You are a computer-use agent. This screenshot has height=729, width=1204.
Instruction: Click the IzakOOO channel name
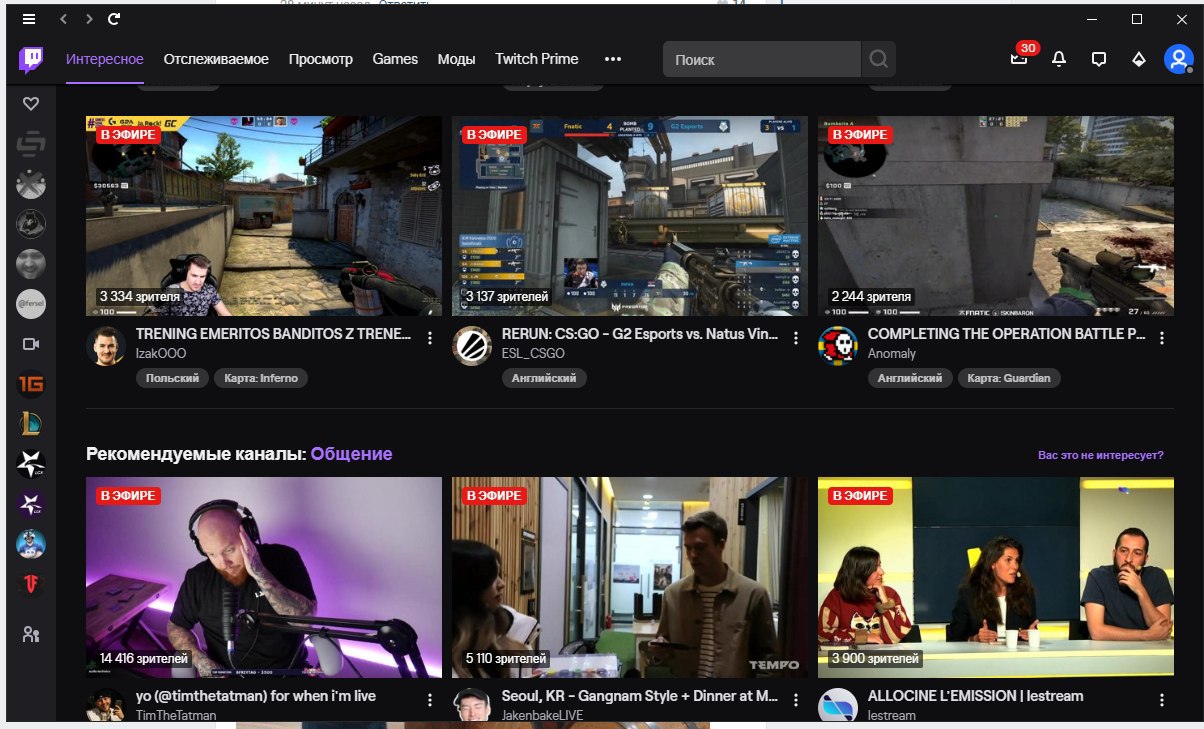161,354
